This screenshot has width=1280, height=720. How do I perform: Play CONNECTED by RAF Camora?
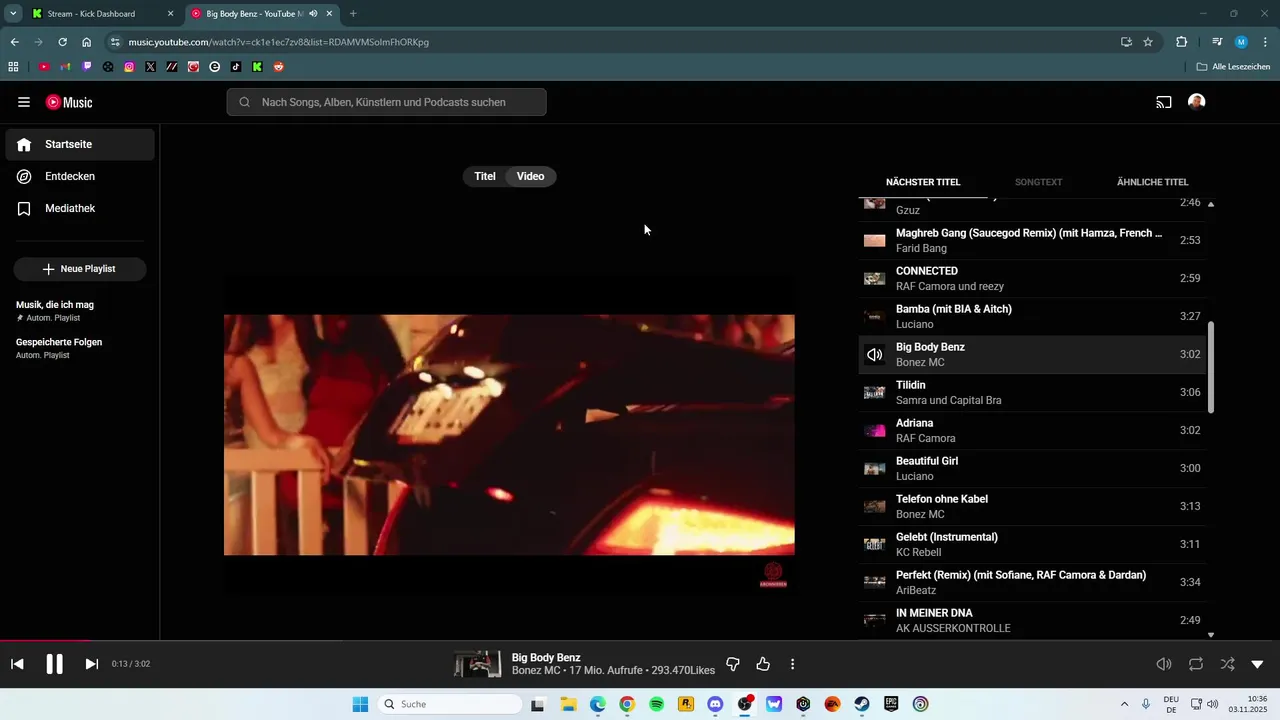1032,278
